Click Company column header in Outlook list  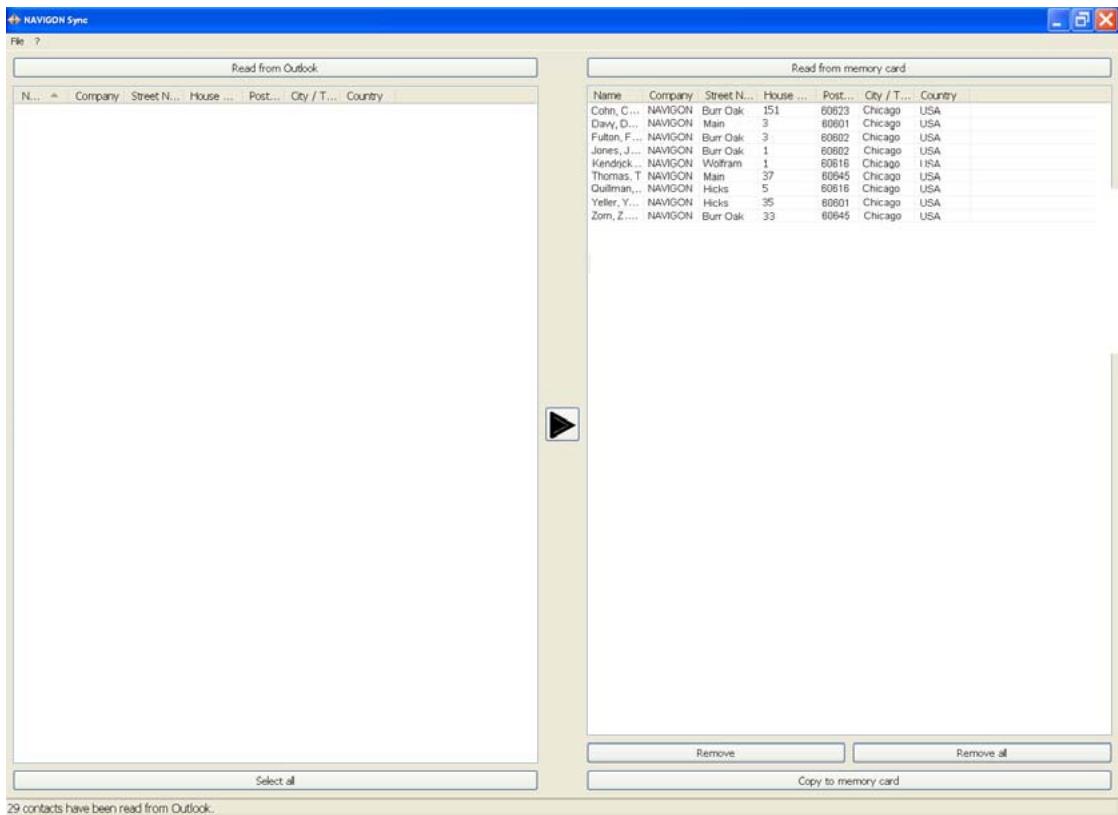click(97, 96)
